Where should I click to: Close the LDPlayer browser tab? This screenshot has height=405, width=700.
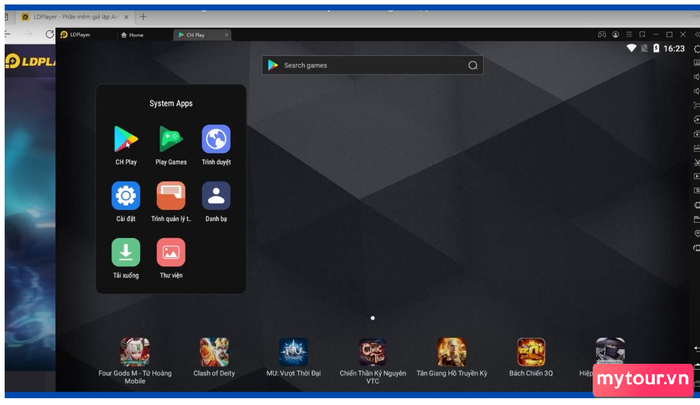pyautogui.click(x=126, y=17)
